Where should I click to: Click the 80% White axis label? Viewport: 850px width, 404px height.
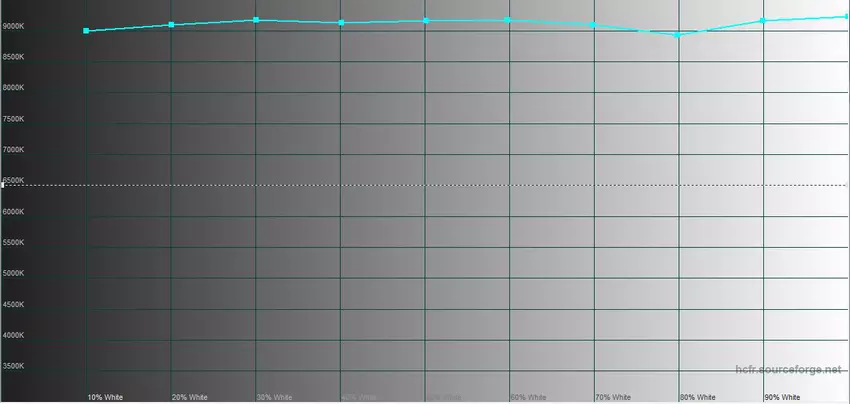click(697, 397)
